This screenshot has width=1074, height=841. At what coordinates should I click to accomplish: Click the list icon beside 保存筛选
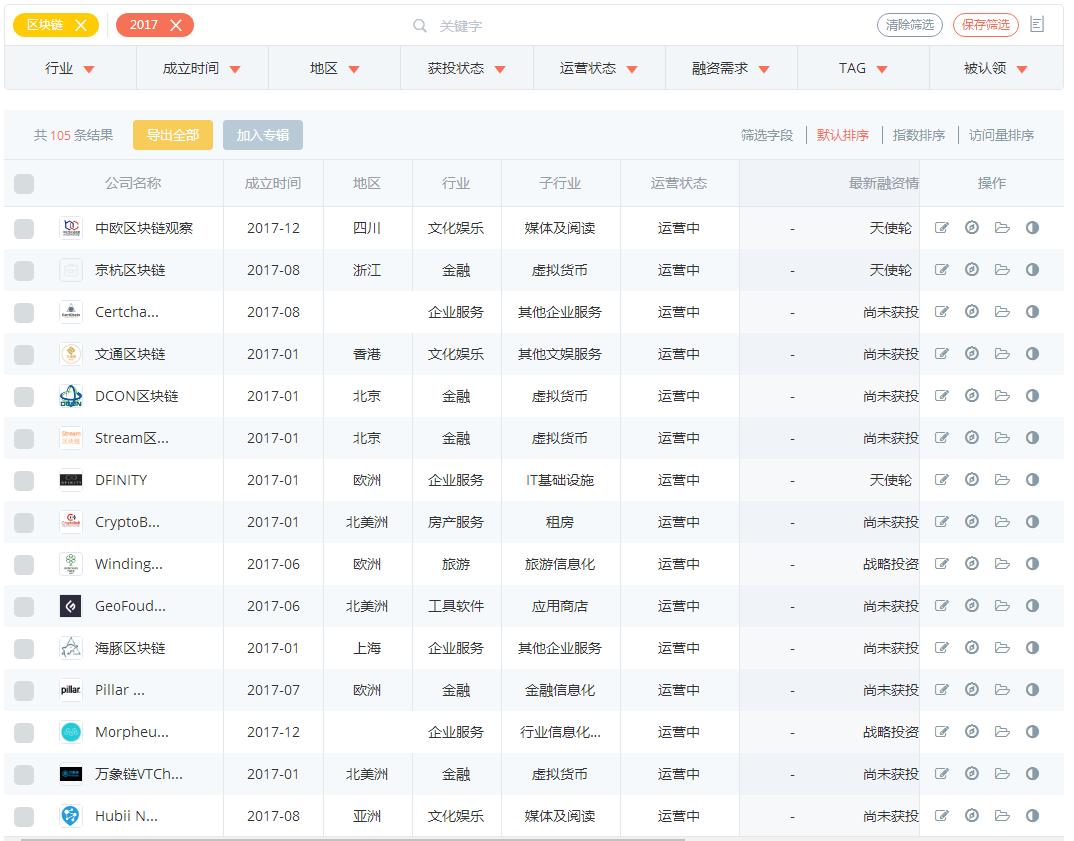[1038, 25]
